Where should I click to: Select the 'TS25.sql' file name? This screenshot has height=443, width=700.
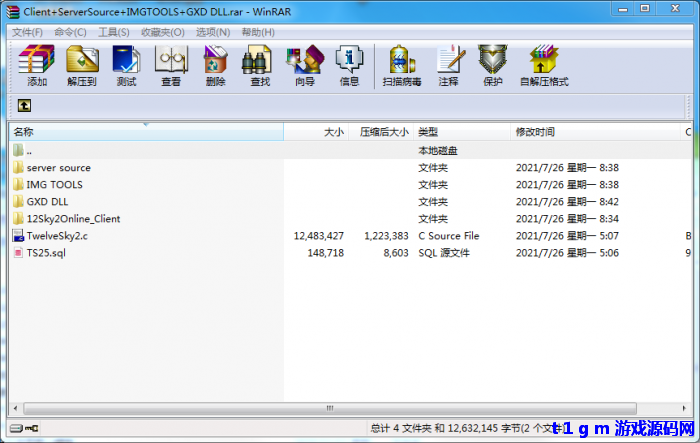46,253
